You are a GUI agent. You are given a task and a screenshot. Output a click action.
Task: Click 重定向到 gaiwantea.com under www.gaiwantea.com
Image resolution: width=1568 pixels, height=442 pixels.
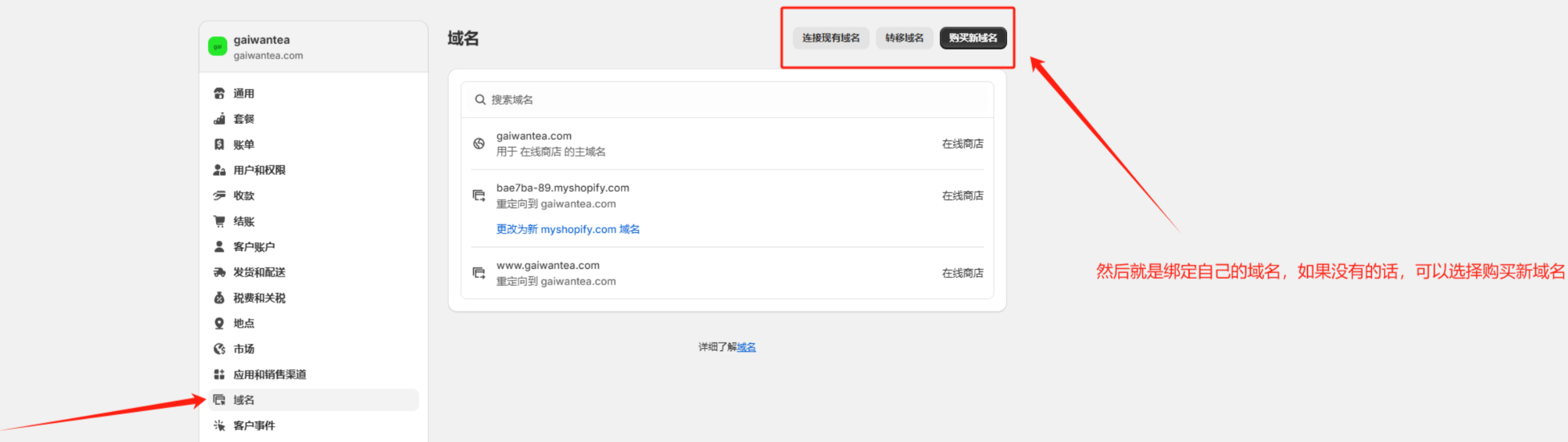[556, 281]
